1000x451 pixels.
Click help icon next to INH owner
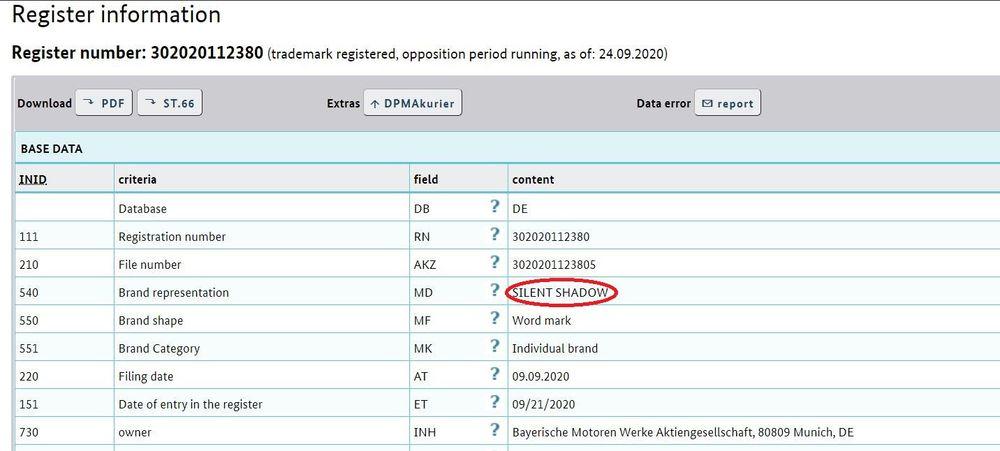pyautogui.click(x=494, y=431)
